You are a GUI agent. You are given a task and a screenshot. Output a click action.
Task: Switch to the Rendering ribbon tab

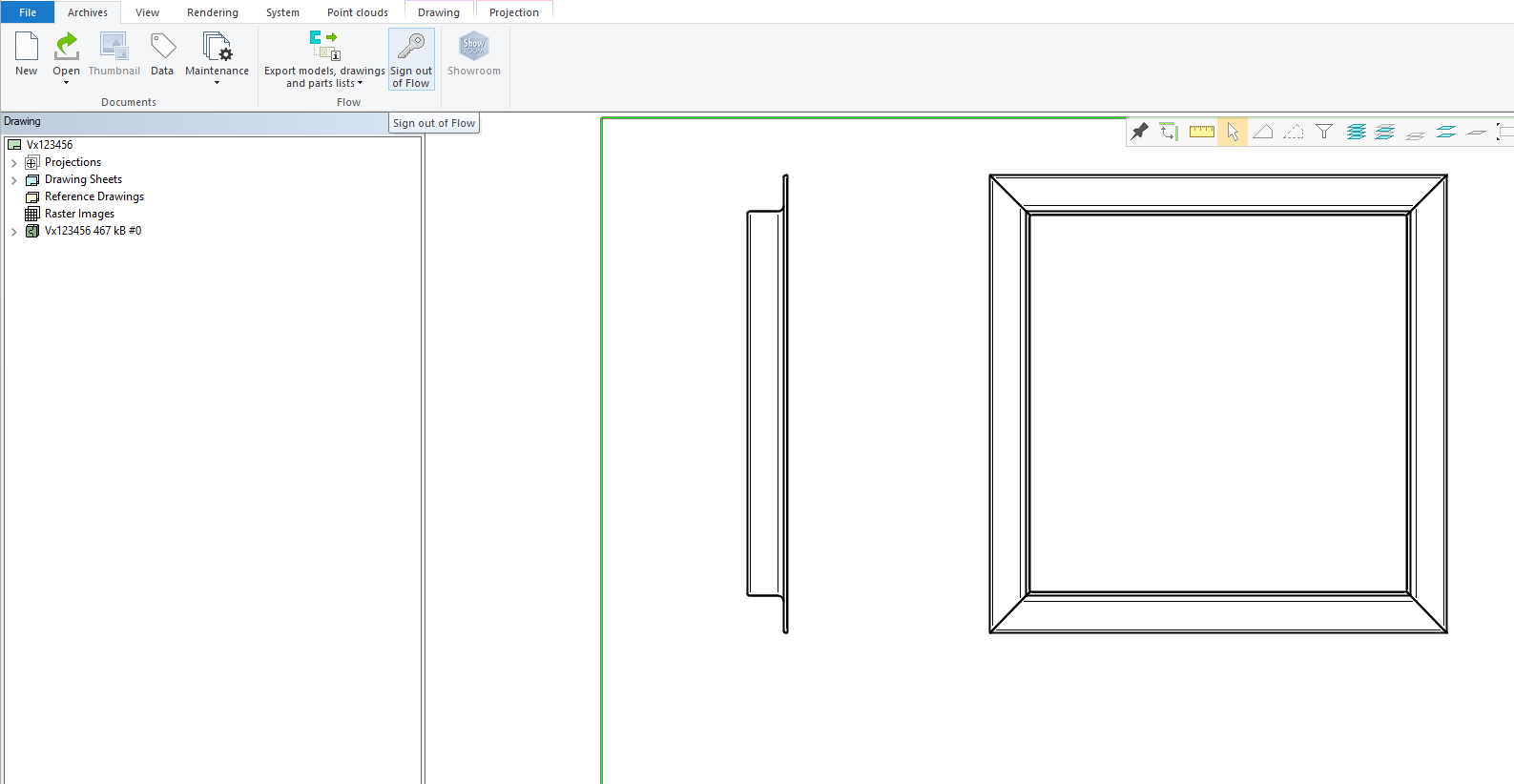coord(212,12)
